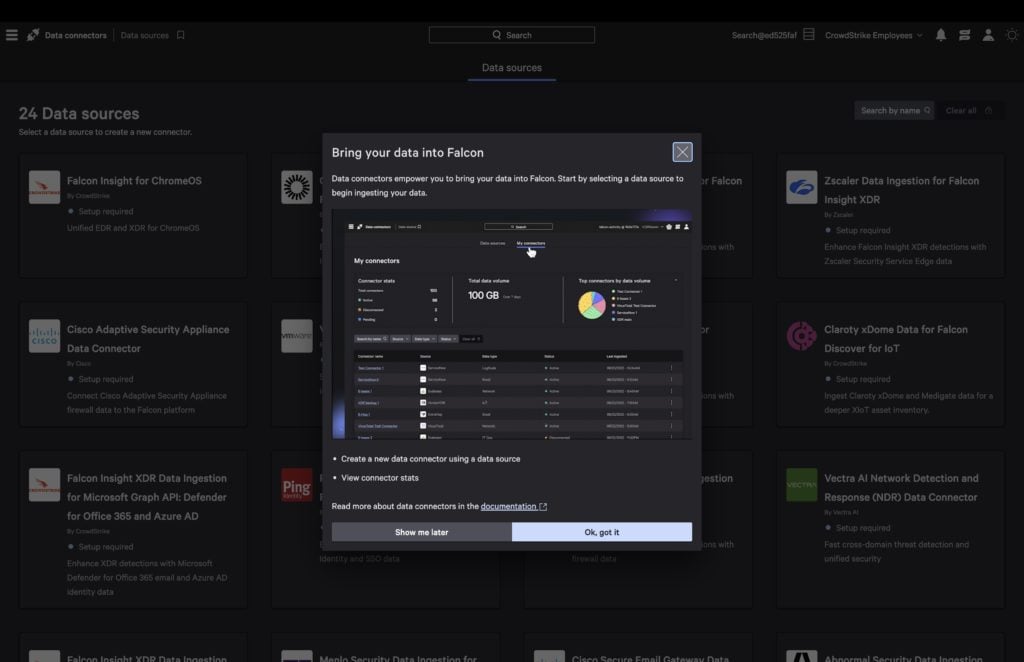The image size is (1024, 662).
Task: Click the external link icon beside documentation
Action: 543,507
